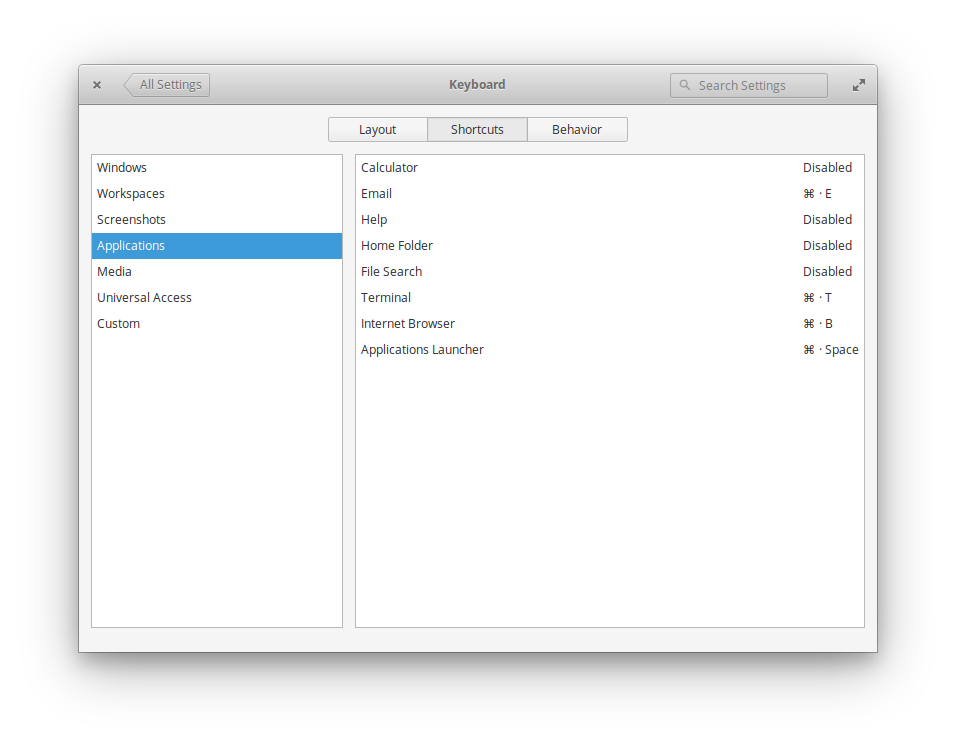Edit the Email ⌘ · E shortcut
The width and height of the screenshot is (956, 745).
pyautogui.click(x=818, y=194)
